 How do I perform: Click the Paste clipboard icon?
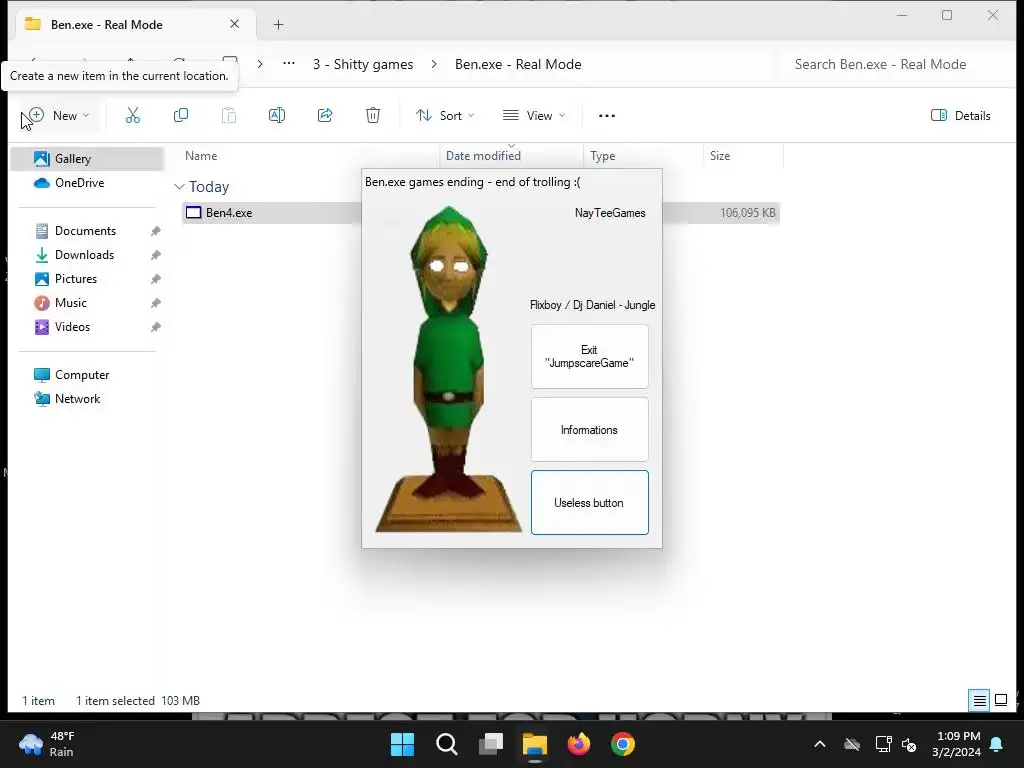229,116
